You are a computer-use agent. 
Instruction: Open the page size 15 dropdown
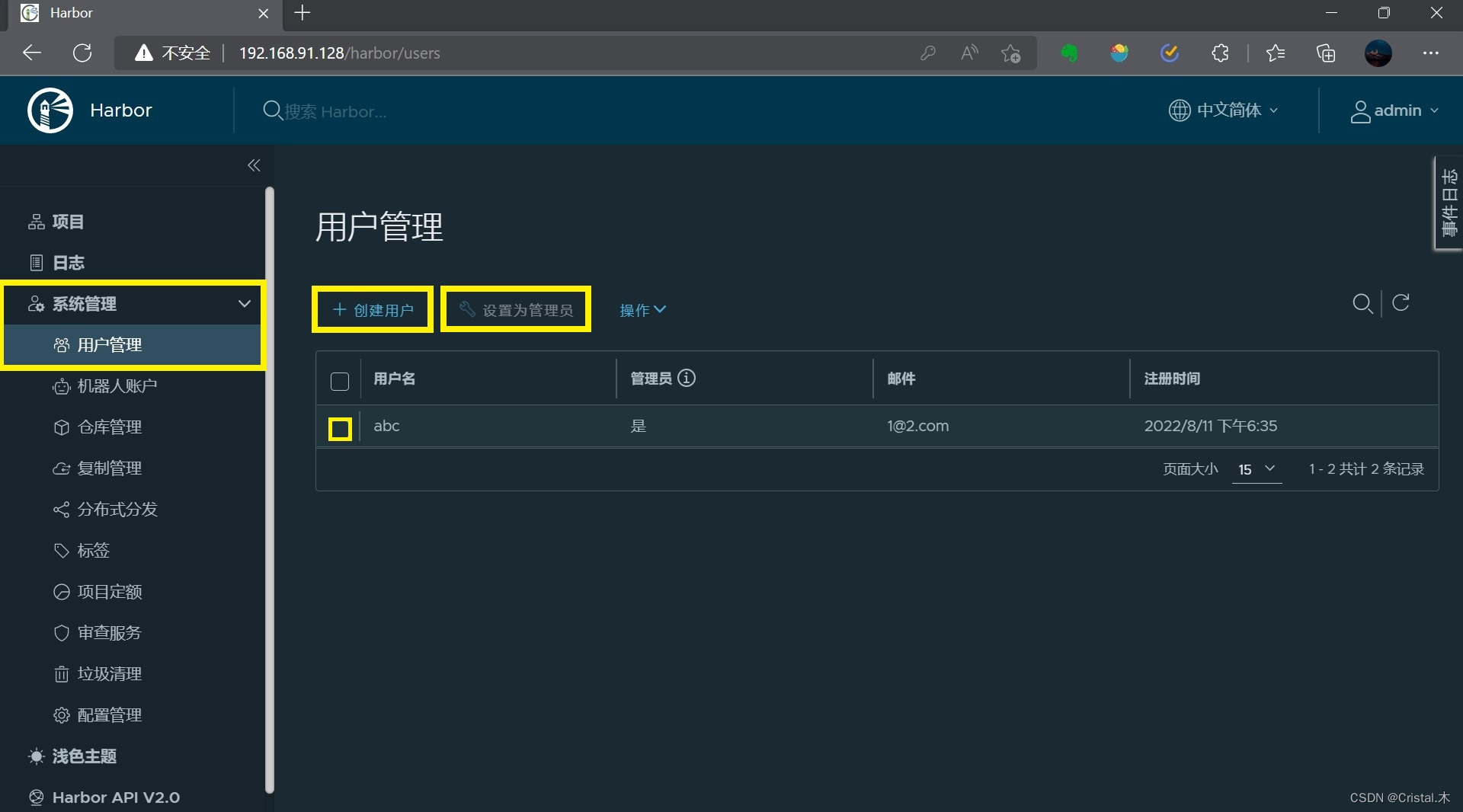(1257, 469)
